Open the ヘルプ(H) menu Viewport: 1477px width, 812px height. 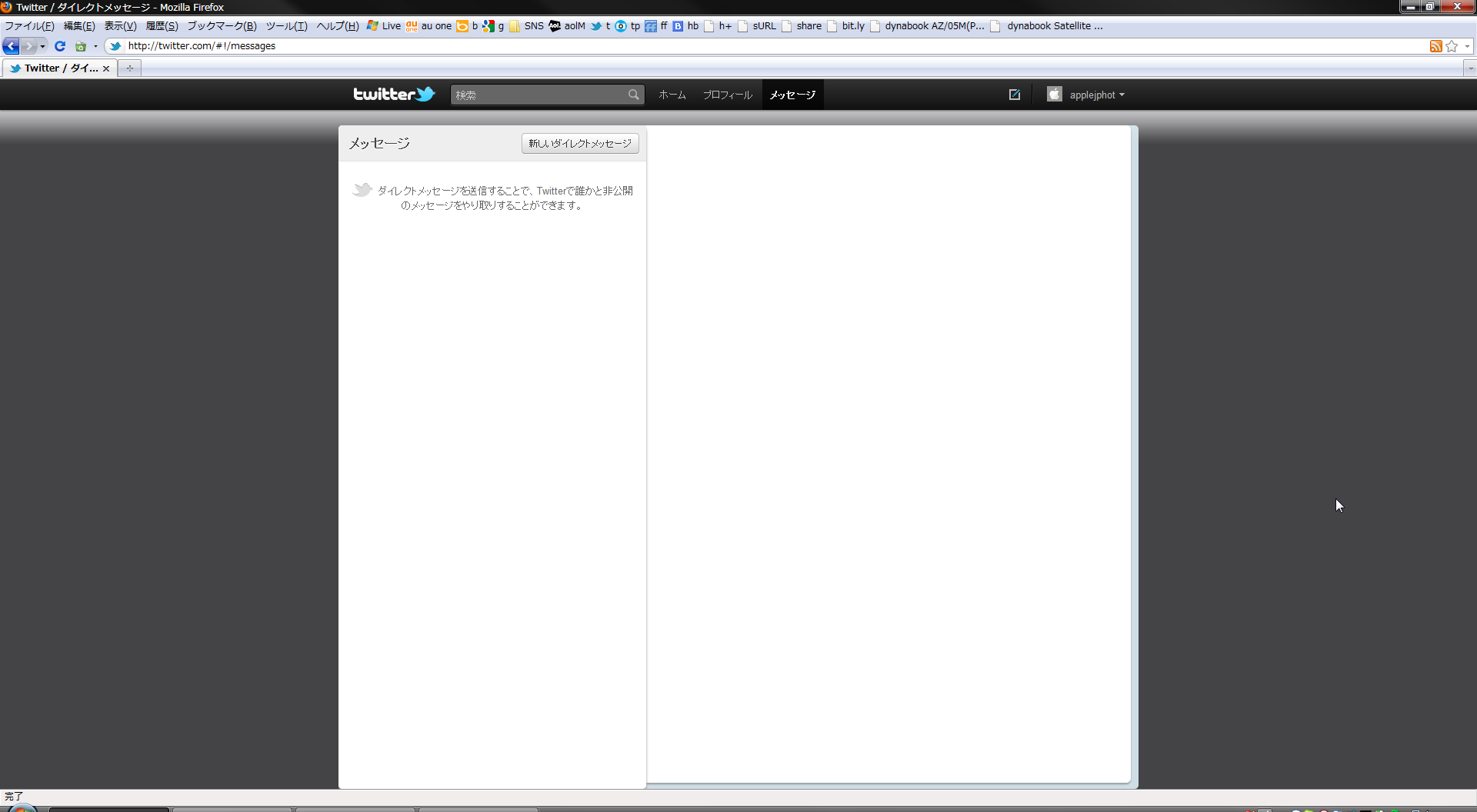(x=338, y=25)
